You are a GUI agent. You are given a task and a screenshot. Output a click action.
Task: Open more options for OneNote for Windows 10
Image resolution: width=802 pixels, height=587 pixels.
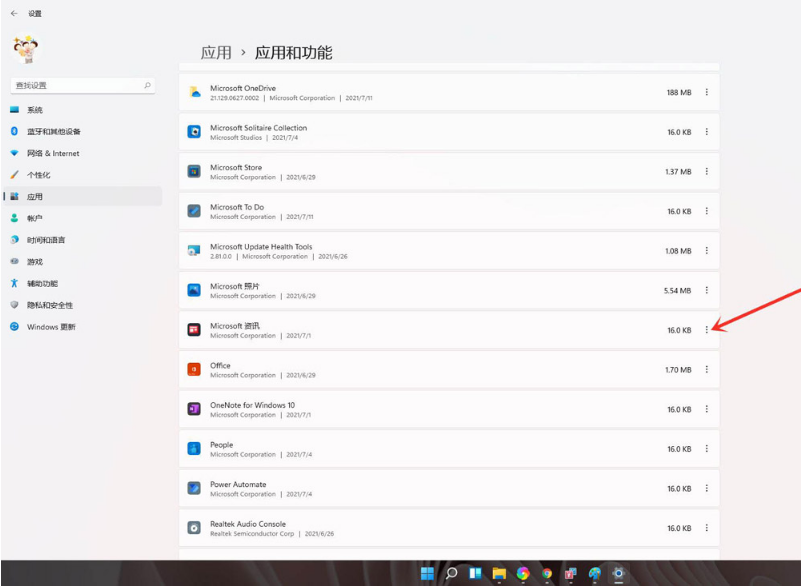coord(706,409)
